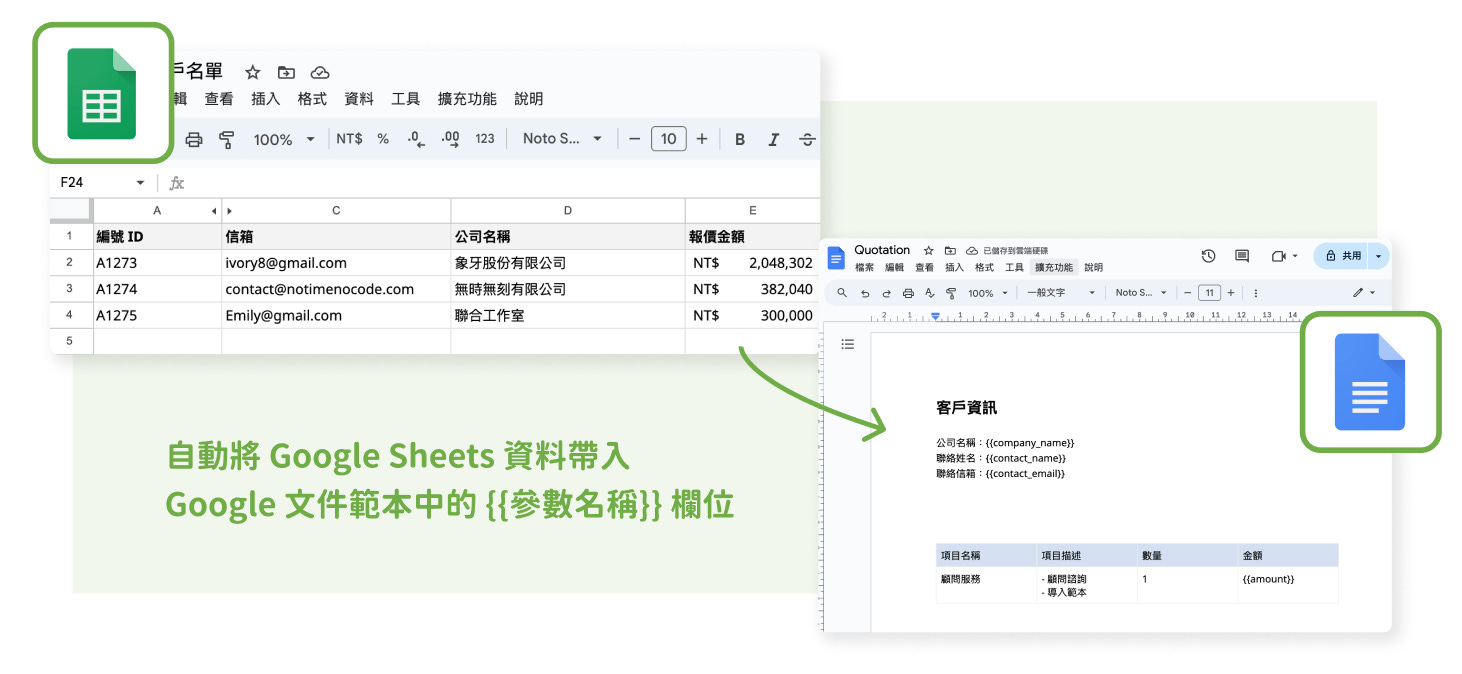Open version history in Docs
Image resolution: width=1462 pixels, height=674 pixels.
pos(1208,256)
